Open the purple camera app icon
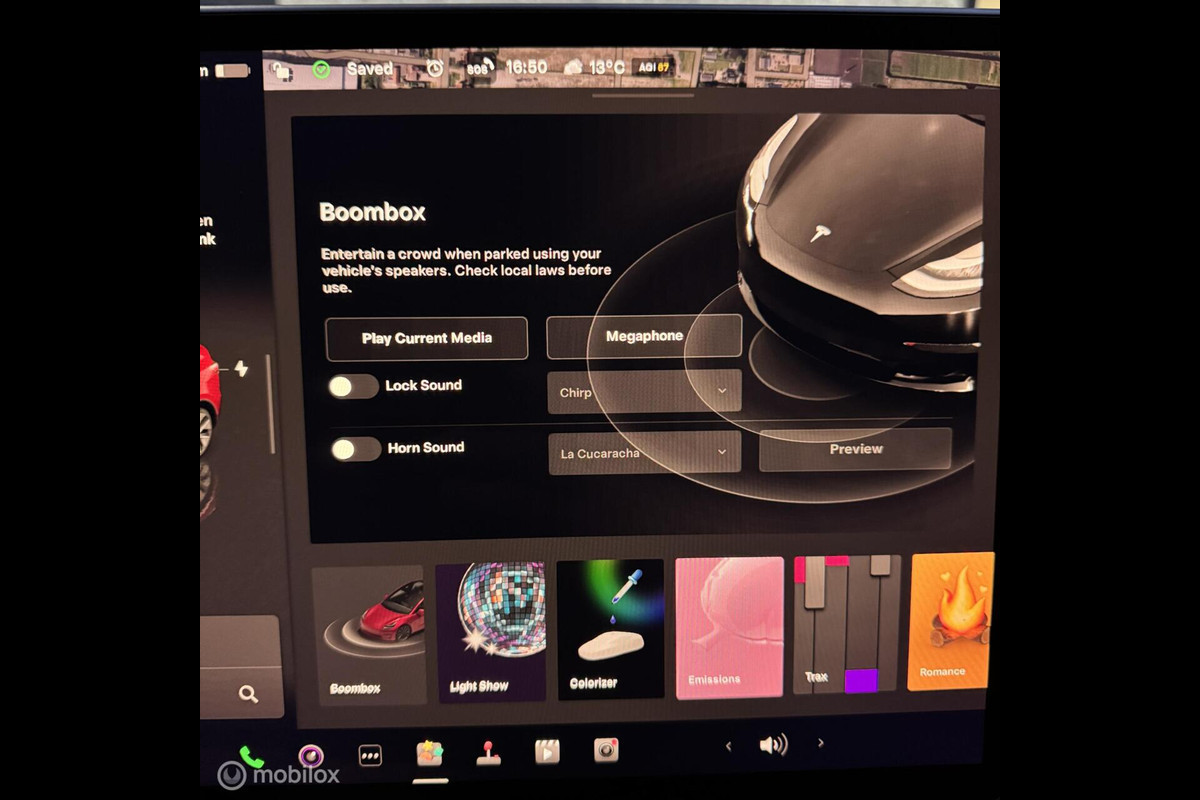The width and height of the screenshot is (1200, 800). [x=311, y=756]
